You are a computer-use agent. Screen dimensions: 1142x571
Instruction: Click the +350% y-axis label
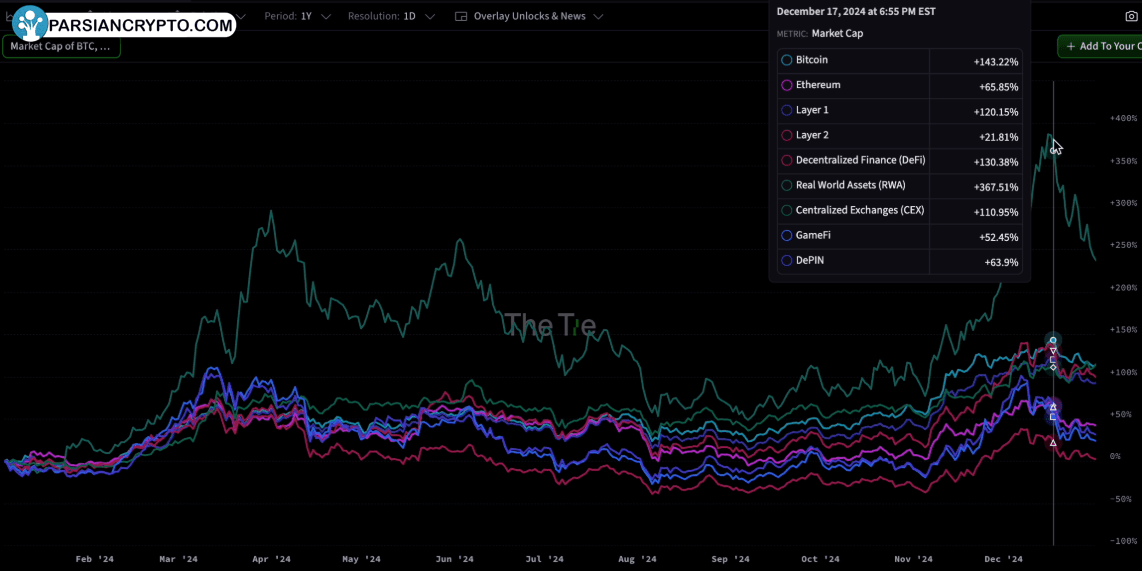click(1123, 160)
